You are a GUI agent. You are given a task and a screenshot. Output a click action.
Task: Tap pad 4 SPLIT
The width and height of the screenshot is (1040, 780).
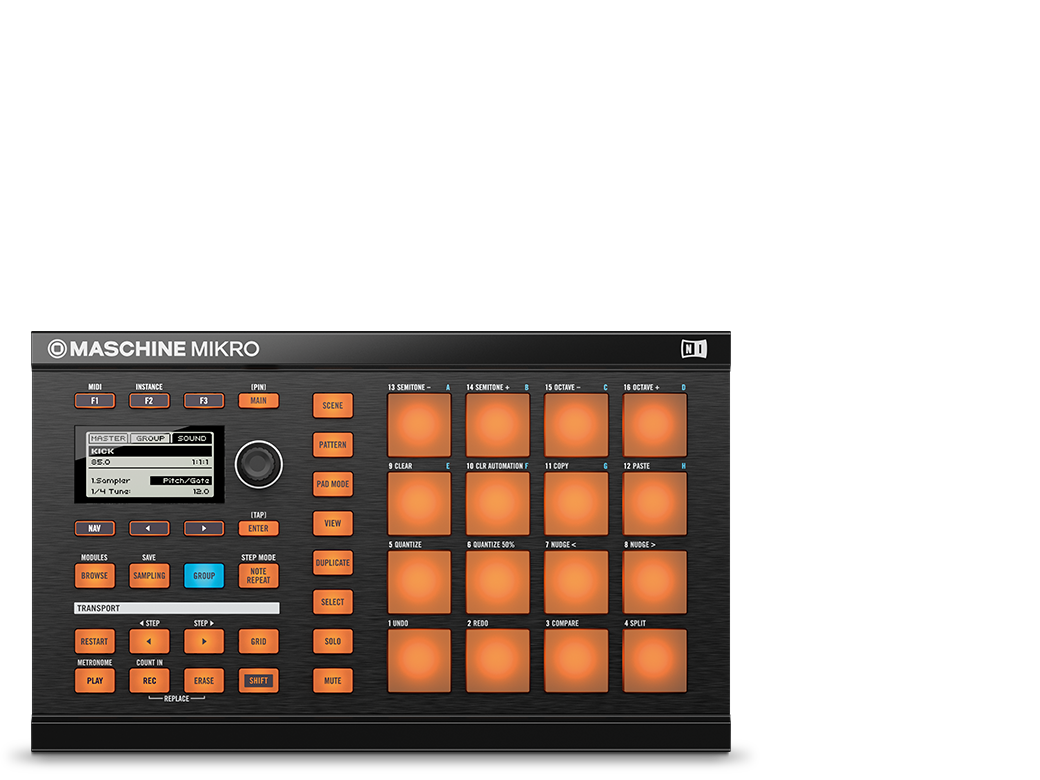pos(655,661)
